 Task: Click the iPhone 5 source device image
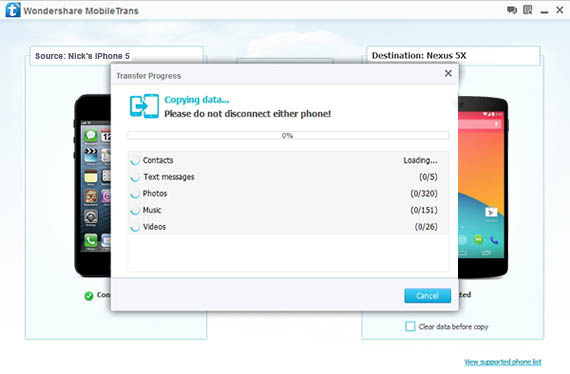[93, 185]
